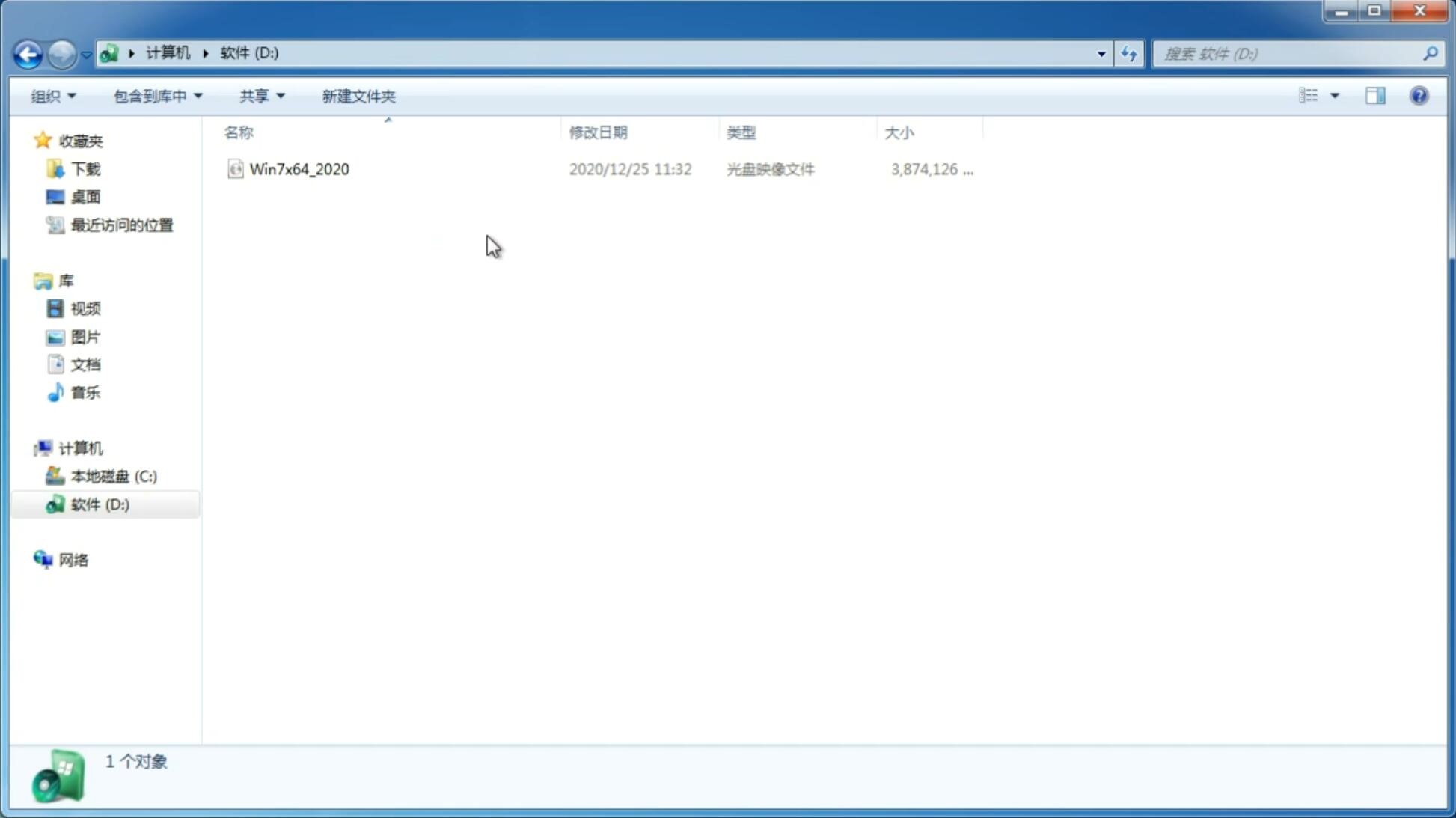Click the optical disc image icon
The height and width of the screenshot is (818, 1456).
tap(235, 168)
